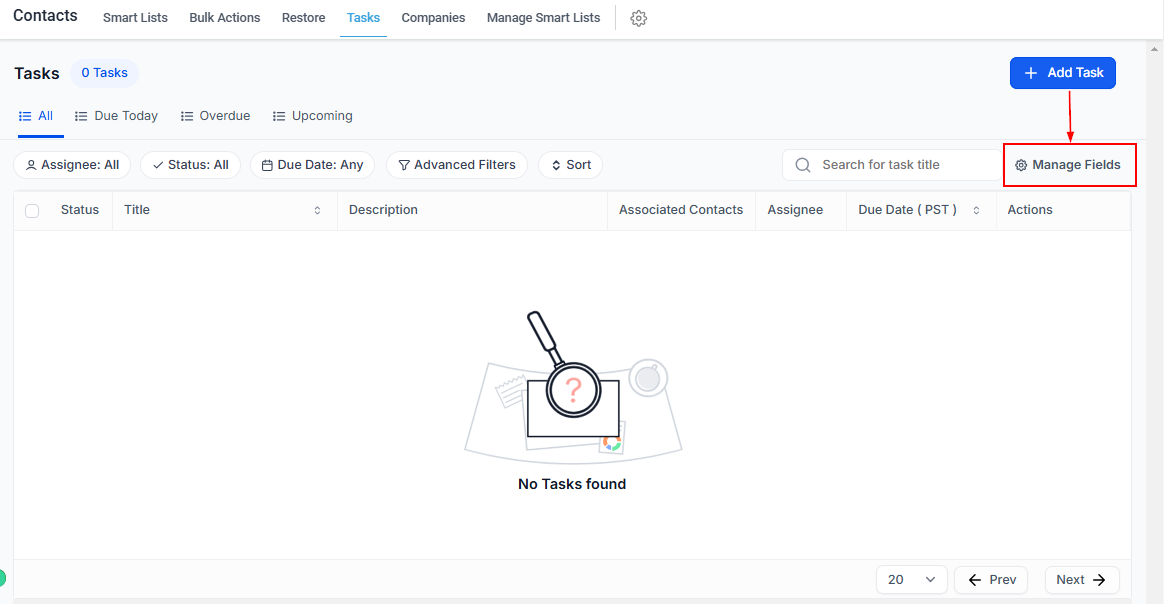The height and width of the screenshot is (604, 1164).
Task: Open Advanced Filters panel
Action: pyautogui.click(x=457, y=165)
